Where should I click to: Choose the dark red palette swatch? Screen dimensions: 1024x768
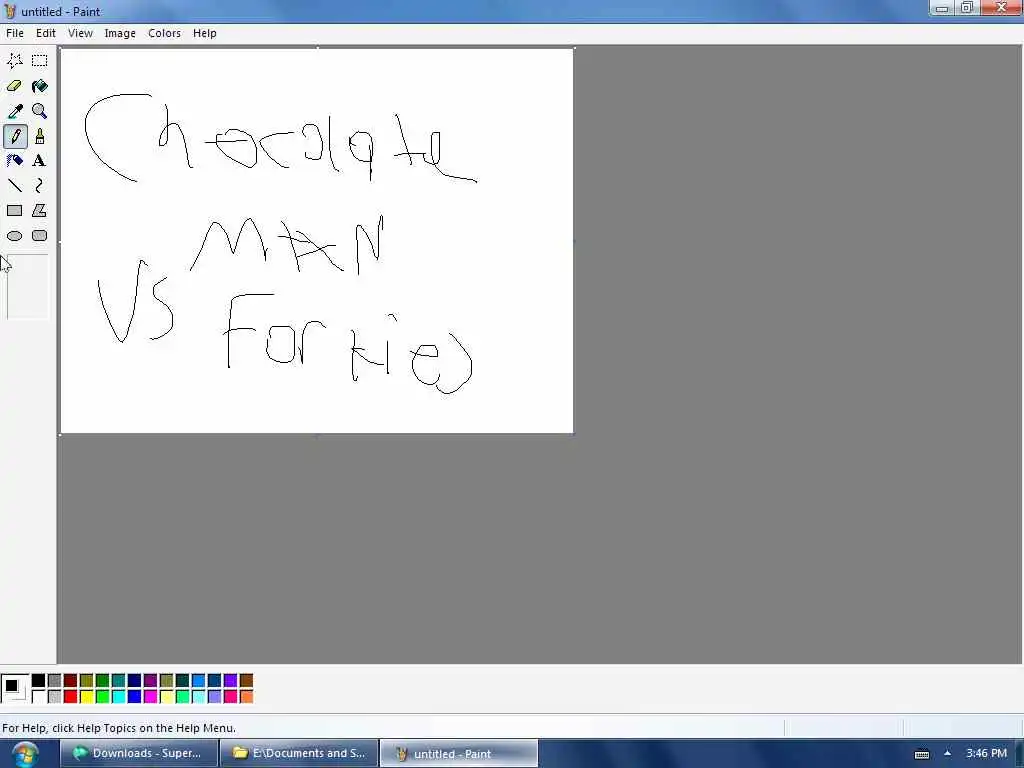(71, 681)
